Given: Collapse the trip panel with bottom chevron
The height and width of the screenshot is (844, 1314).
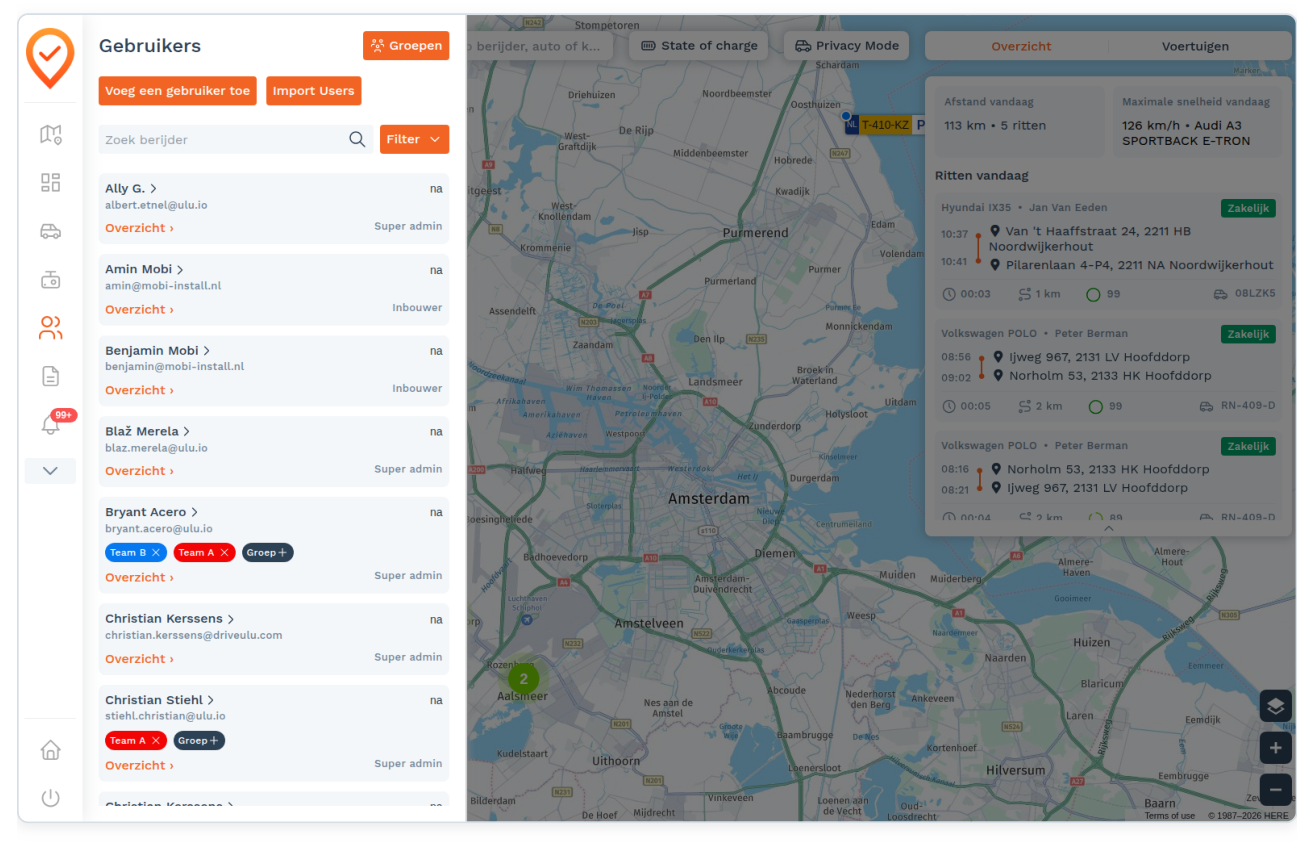Looking at the screenshot, I should pyautogui.click(x=1108, y=528).
